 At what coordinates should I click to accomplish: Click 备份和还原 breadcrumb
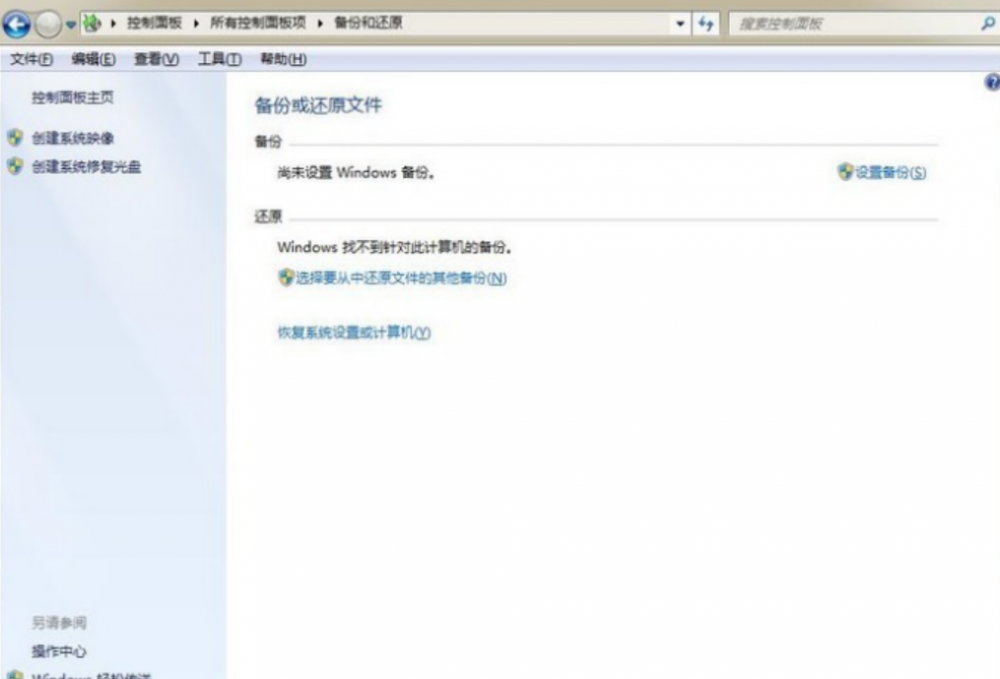pyautogui.click(x=369, y=23)
